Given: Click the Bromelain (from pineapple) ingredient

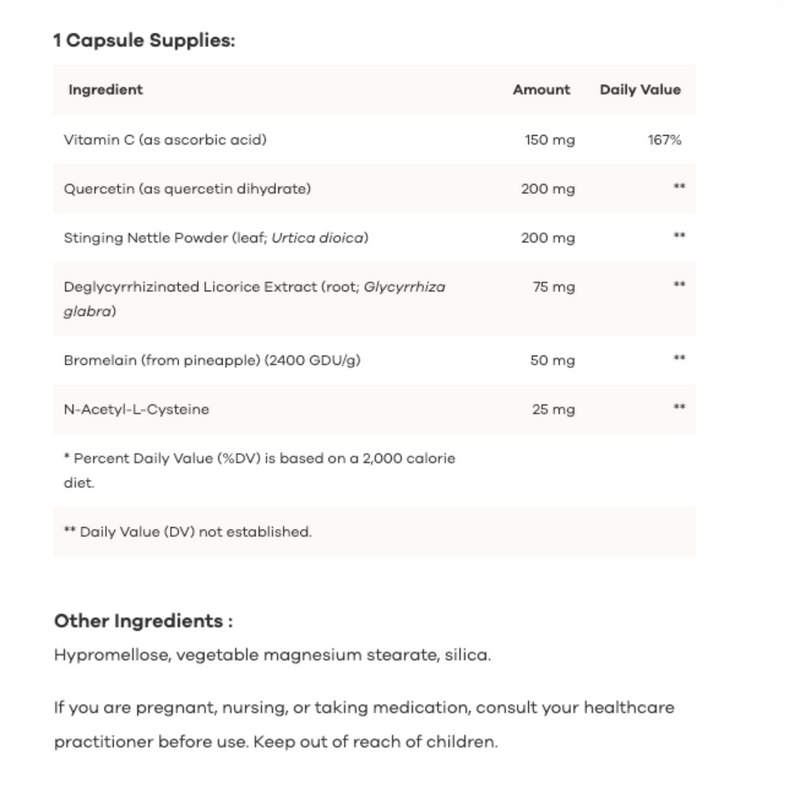Looking at the screenshot, I should [211, 358].
